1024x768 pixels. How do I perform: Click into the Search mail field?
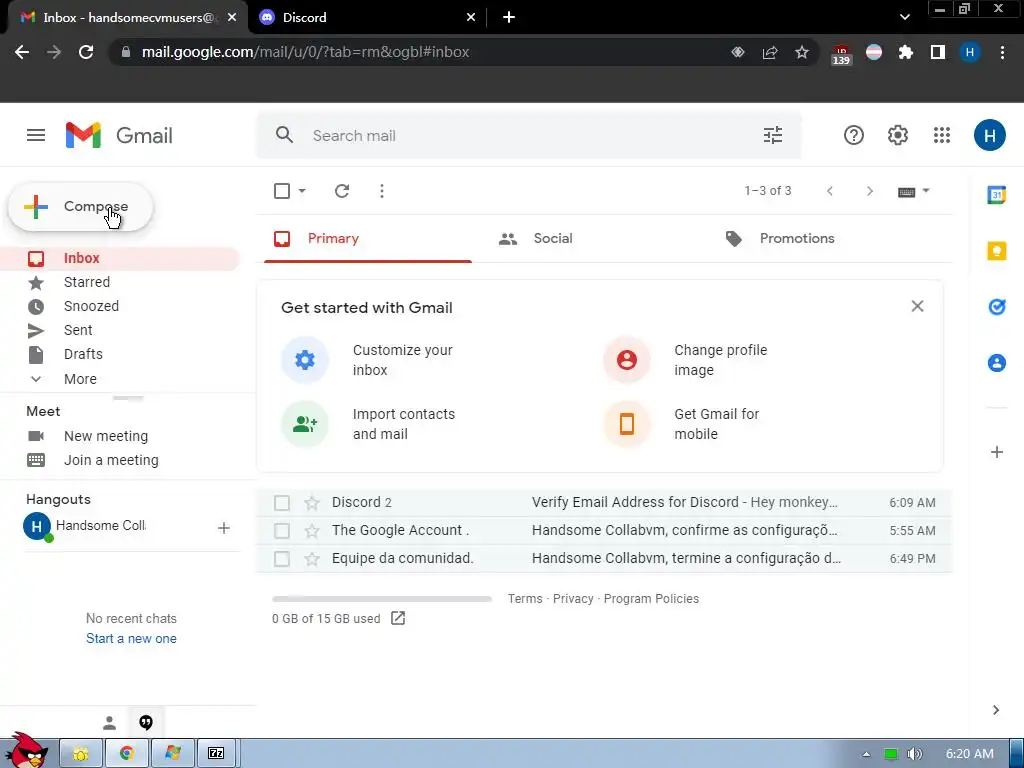pos(529,135)
